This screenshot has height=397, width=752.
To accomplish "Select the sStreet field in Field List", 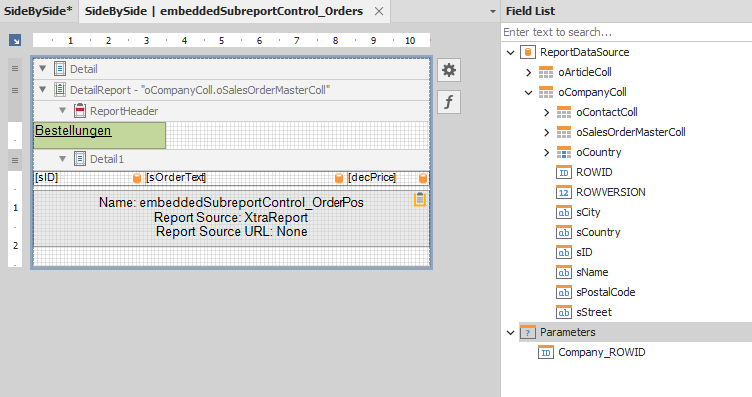I will [x=594, y=312].
